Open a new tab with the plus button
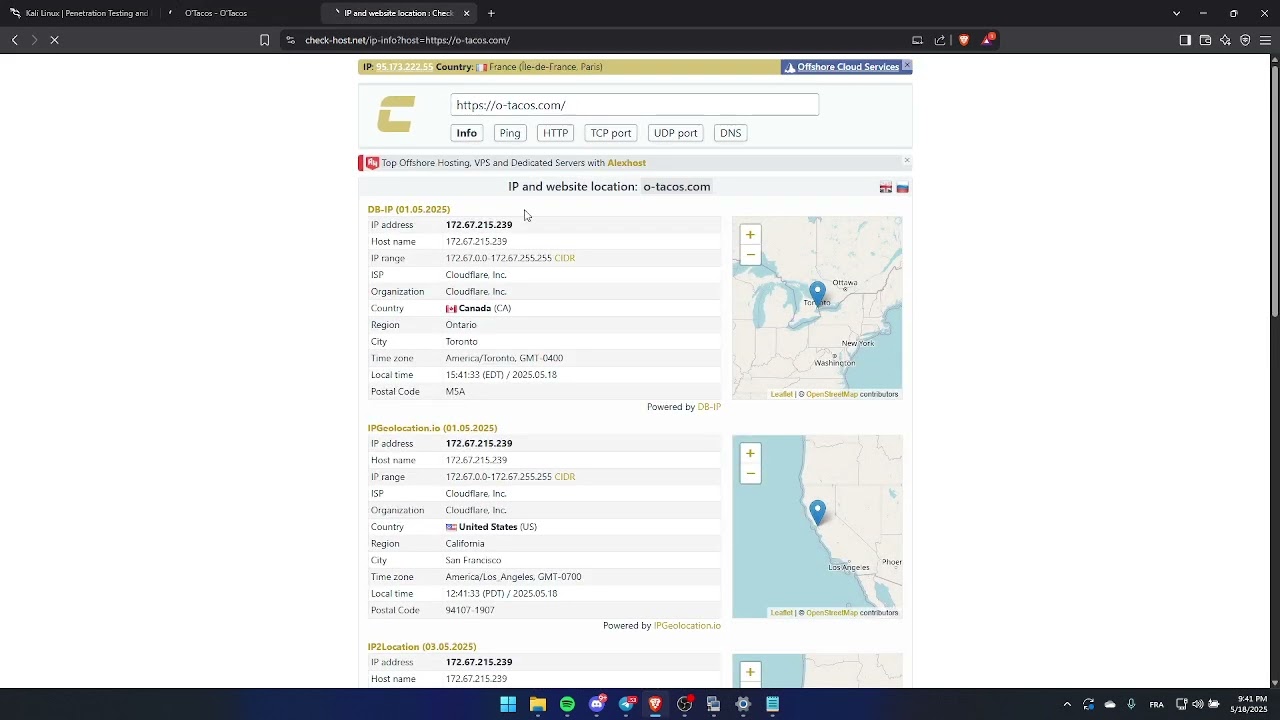 (491, 13)
